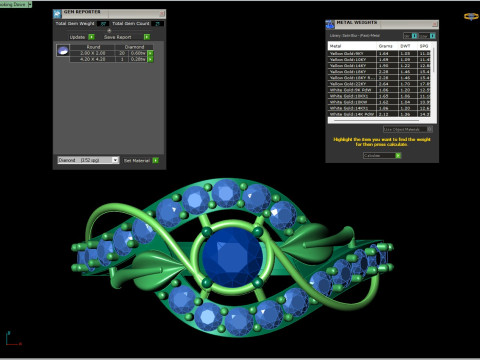
Task: Click second cyan library dropdown arrow in Metal Weights
Action: tap(432, 36)
